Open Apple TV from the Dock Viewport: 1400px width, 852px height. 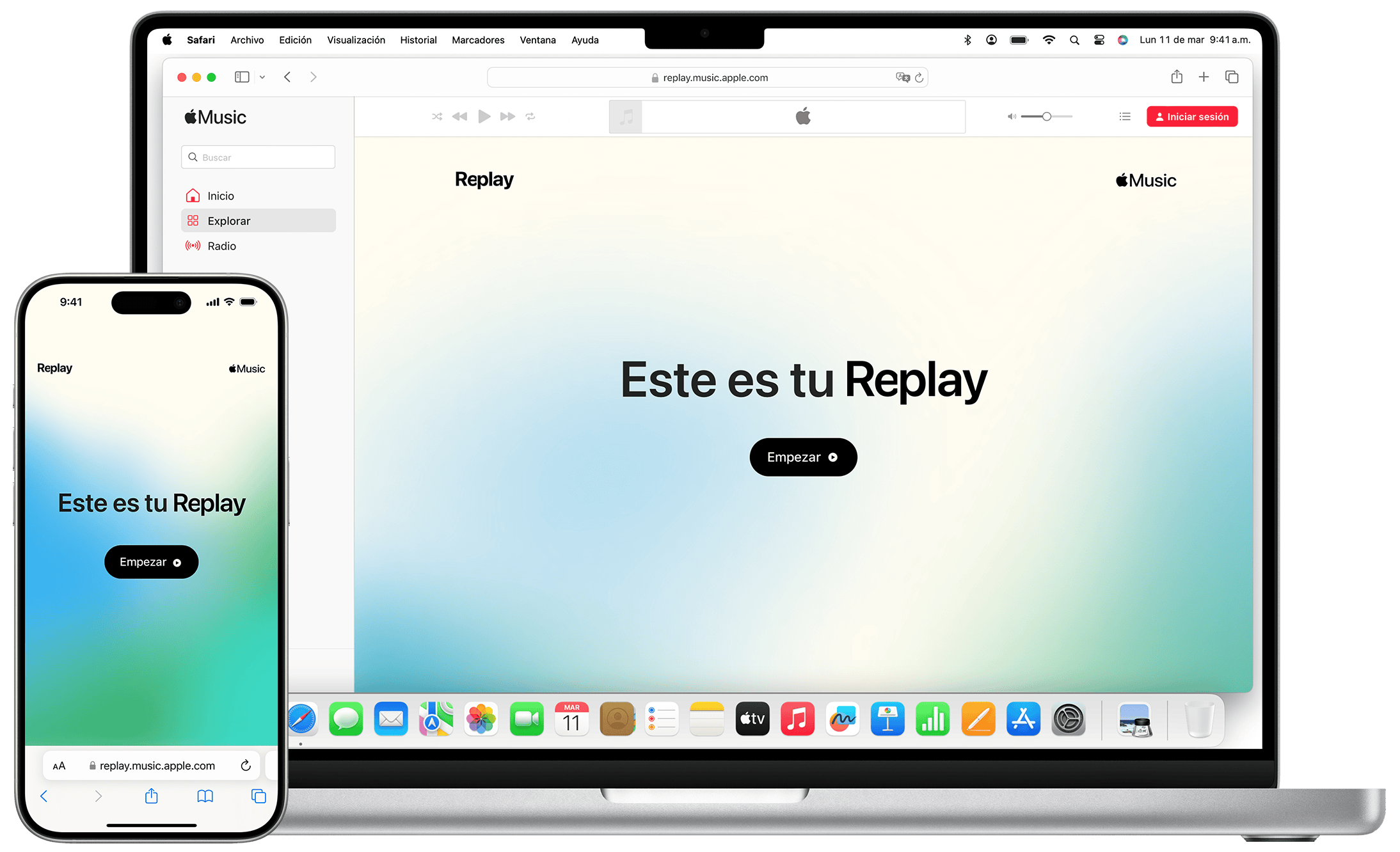[752, 720]
